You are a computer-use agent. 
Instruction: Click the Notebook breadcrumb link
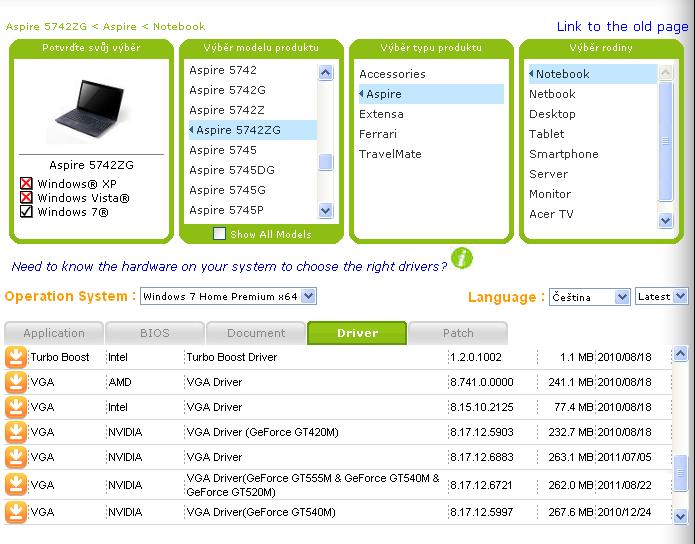point(179,27)
